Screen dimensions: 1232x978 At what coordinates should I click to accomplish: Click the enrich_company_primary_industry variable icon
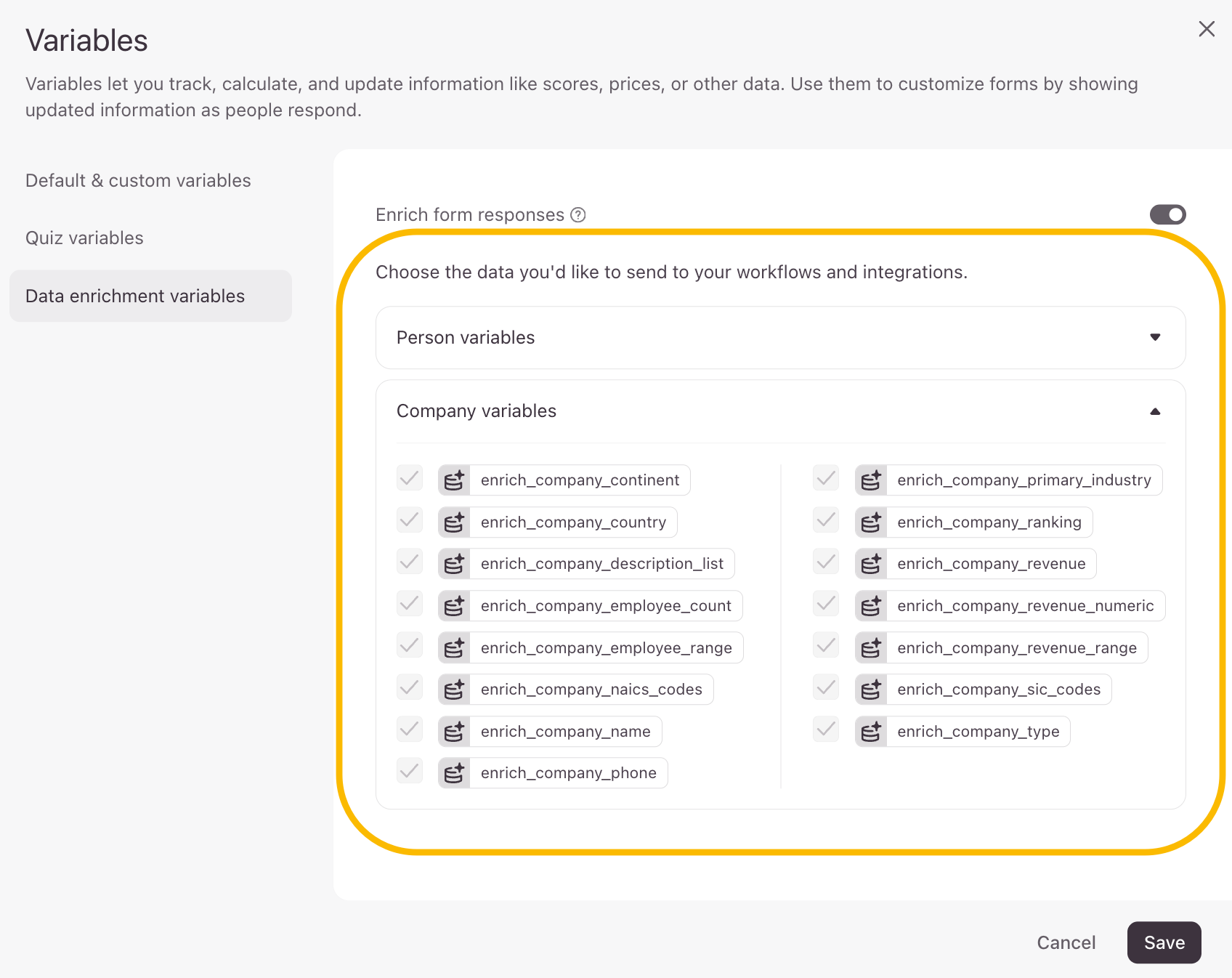click(870, 480)
